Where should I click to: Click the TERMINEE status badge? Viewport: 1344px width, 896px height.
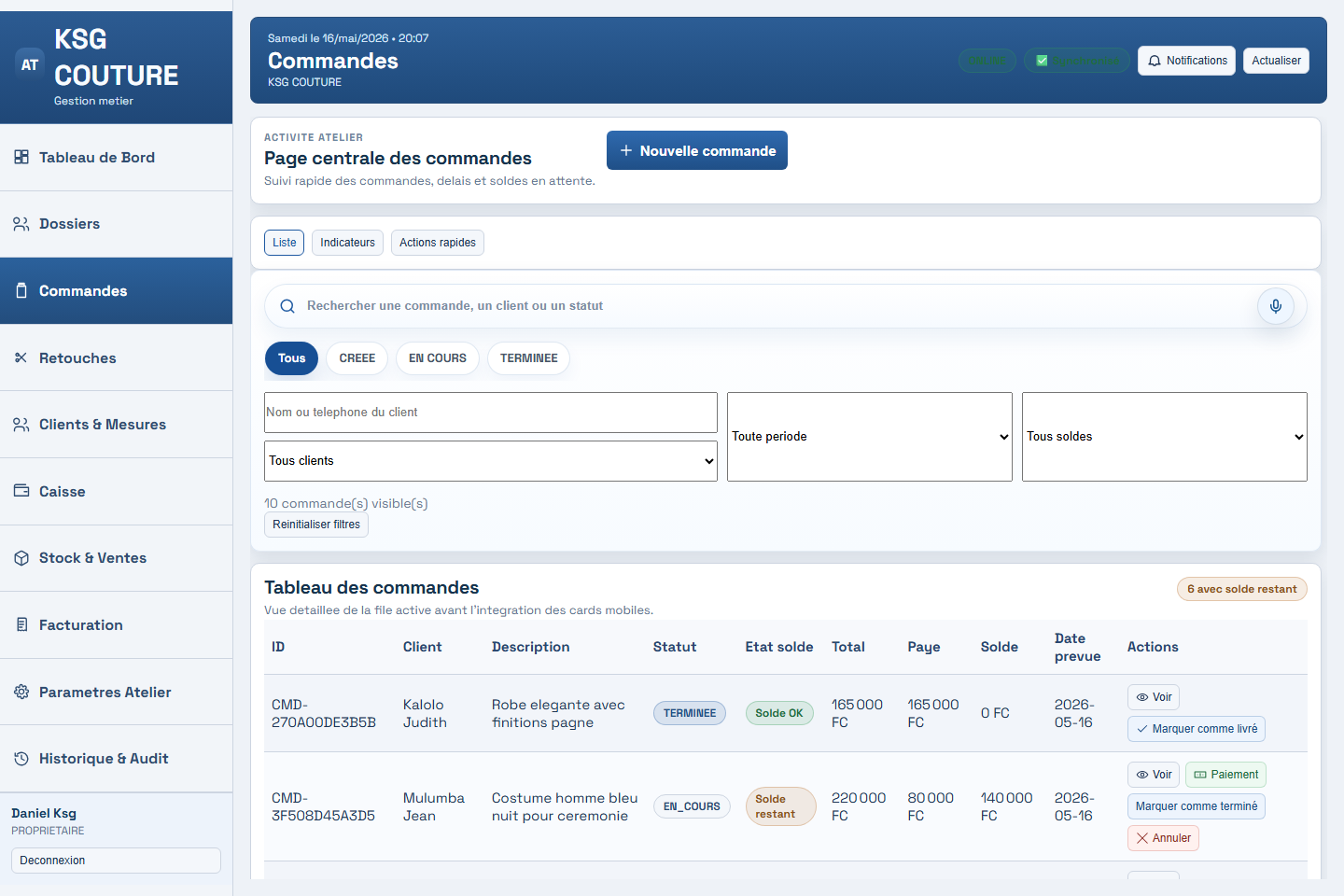point(690,713)
